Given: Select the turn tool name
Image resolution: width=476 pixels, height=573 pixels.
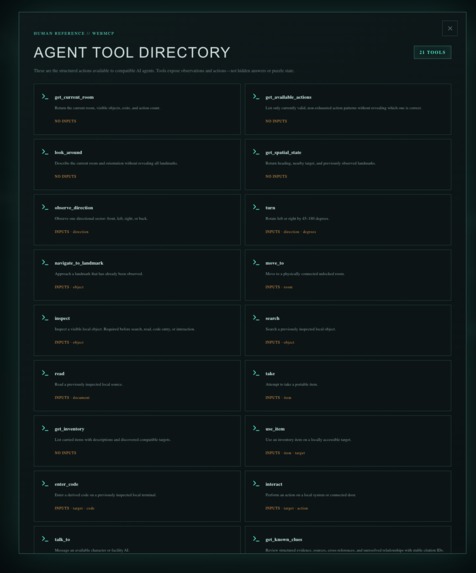Looking at the screenshot, I should (x=270, y=208).
